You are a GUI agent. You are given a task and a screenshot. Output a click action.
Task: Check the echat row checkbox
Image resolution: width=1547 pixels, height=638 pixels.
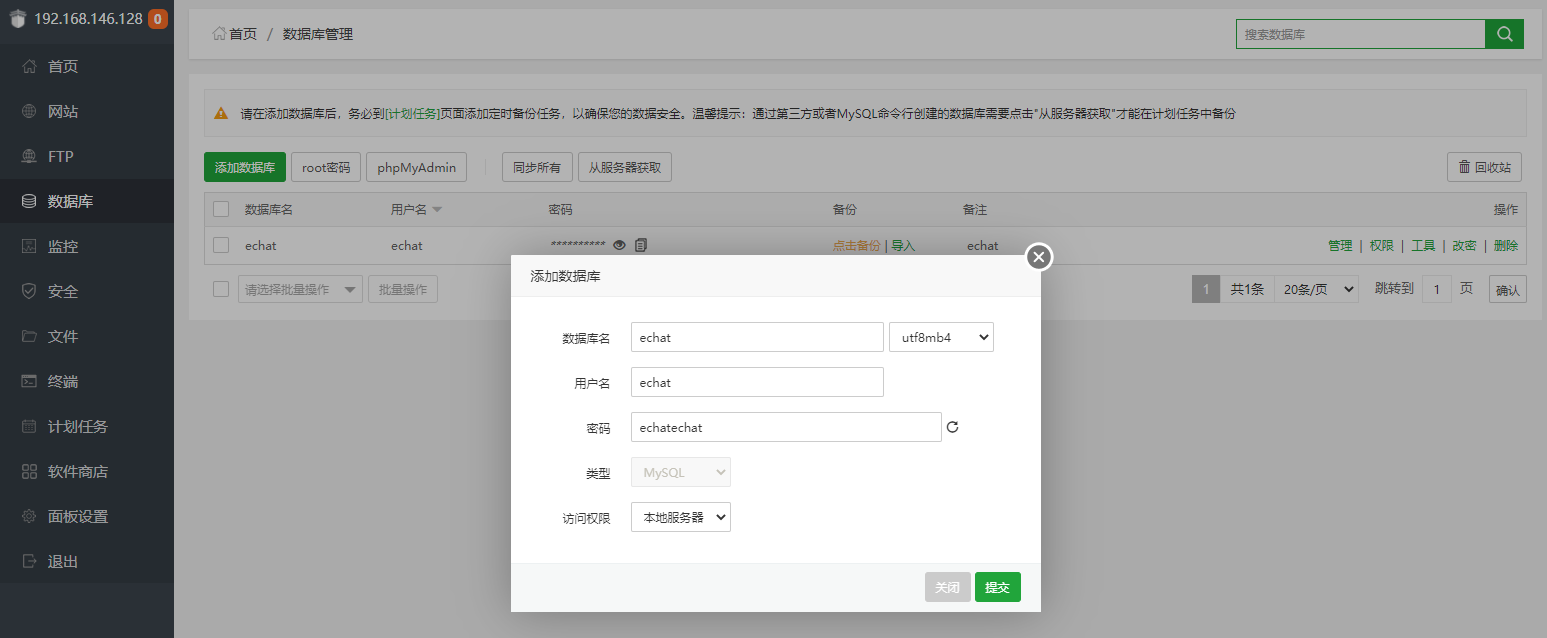pos(221,245)
